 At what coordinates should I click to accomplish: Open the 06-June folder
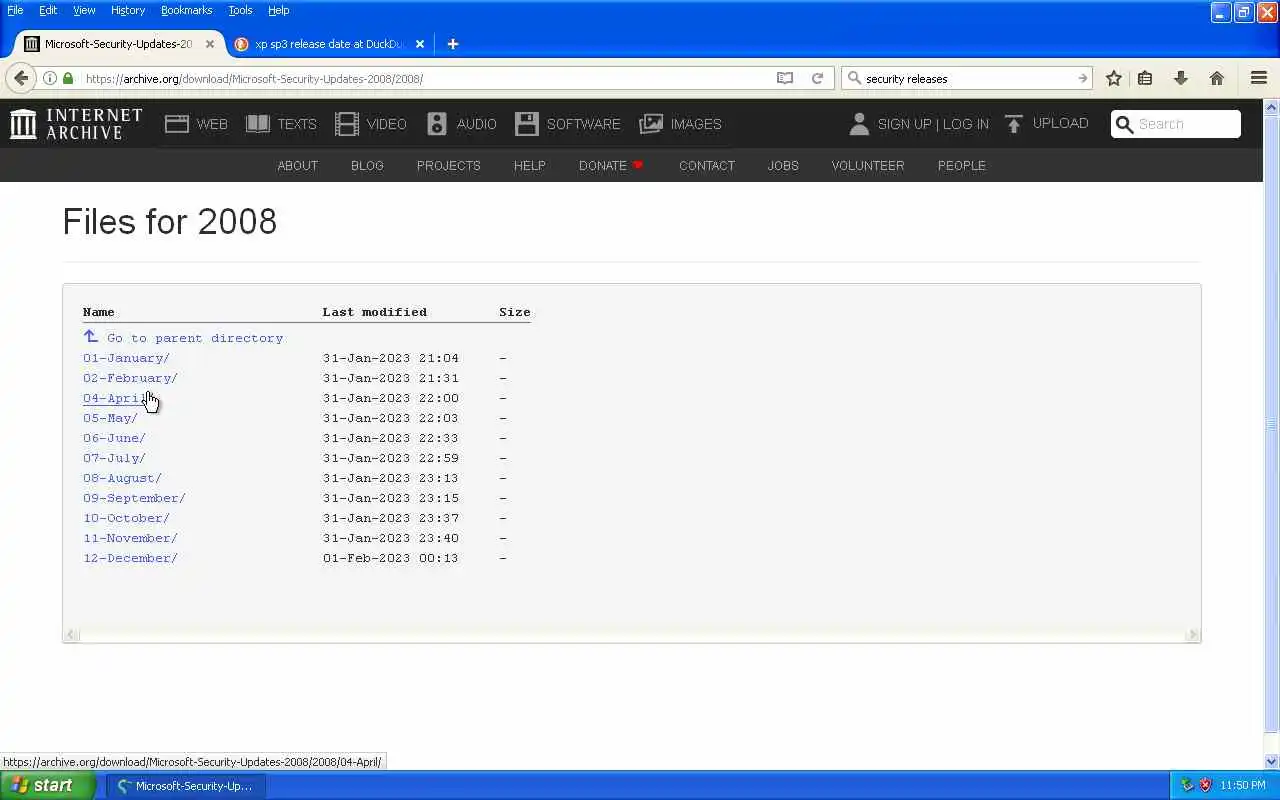coord(114,438)
